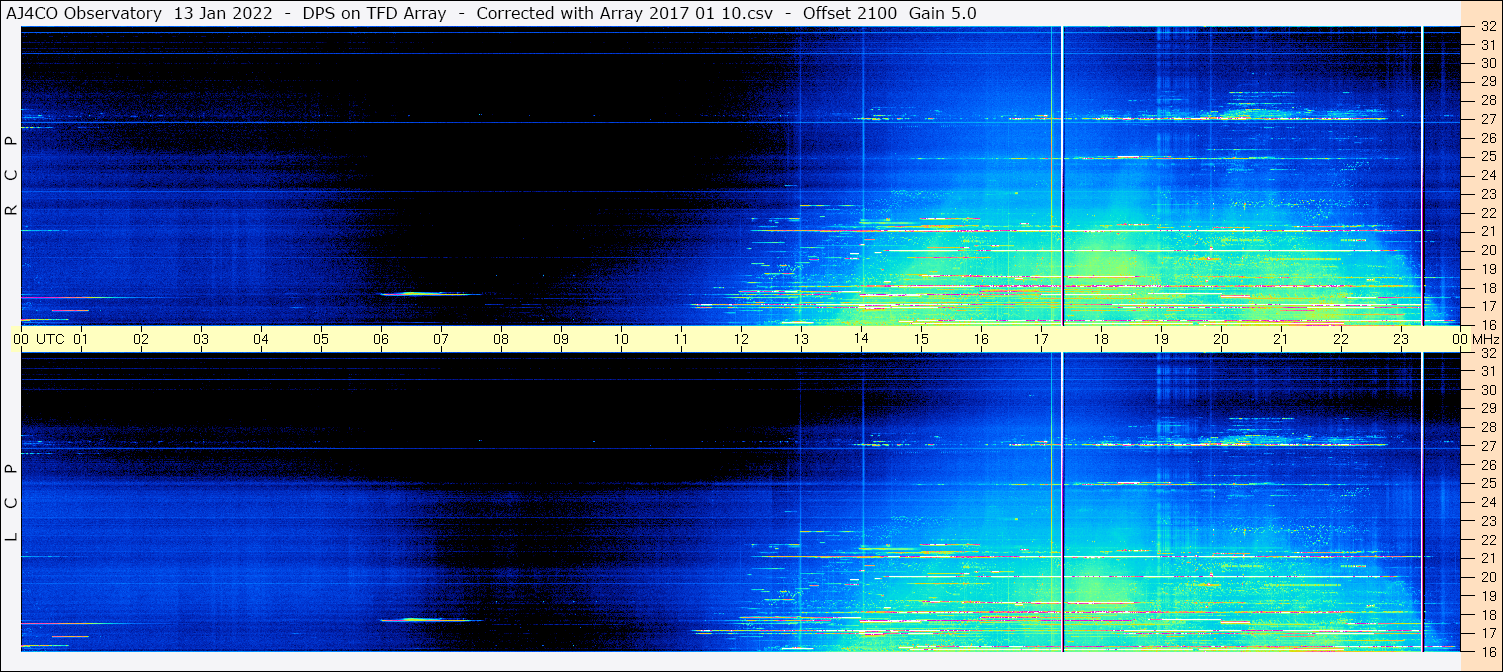
Task: Select hour 10 on the UTC time axis
Action: click(x=621, y=339)
